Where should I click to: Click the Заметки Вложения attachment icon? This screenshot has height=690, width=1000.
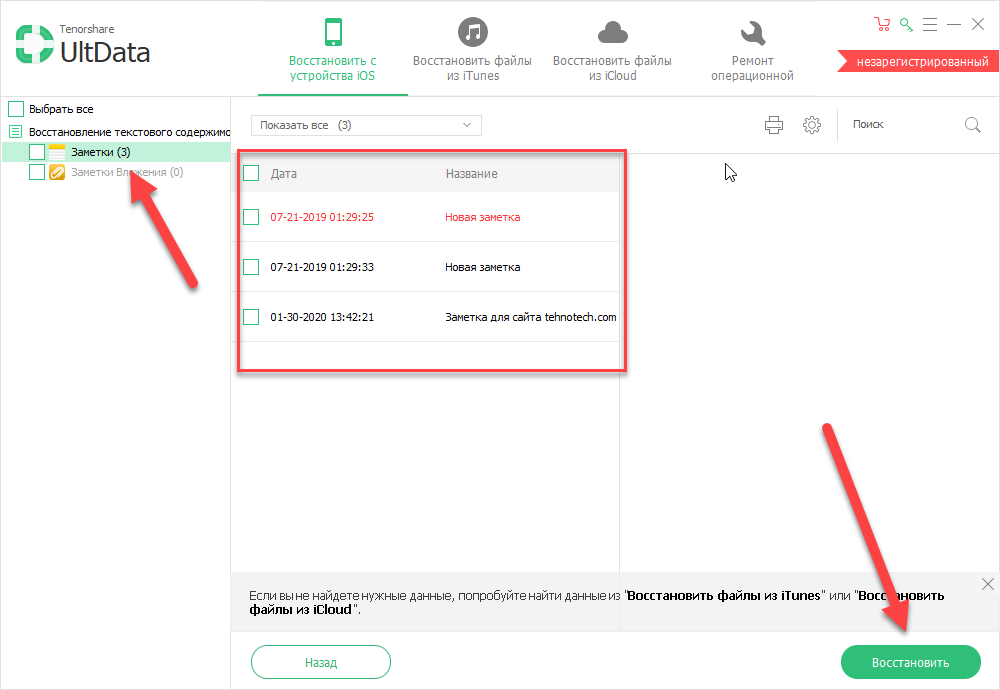click(x=57, y=172)
